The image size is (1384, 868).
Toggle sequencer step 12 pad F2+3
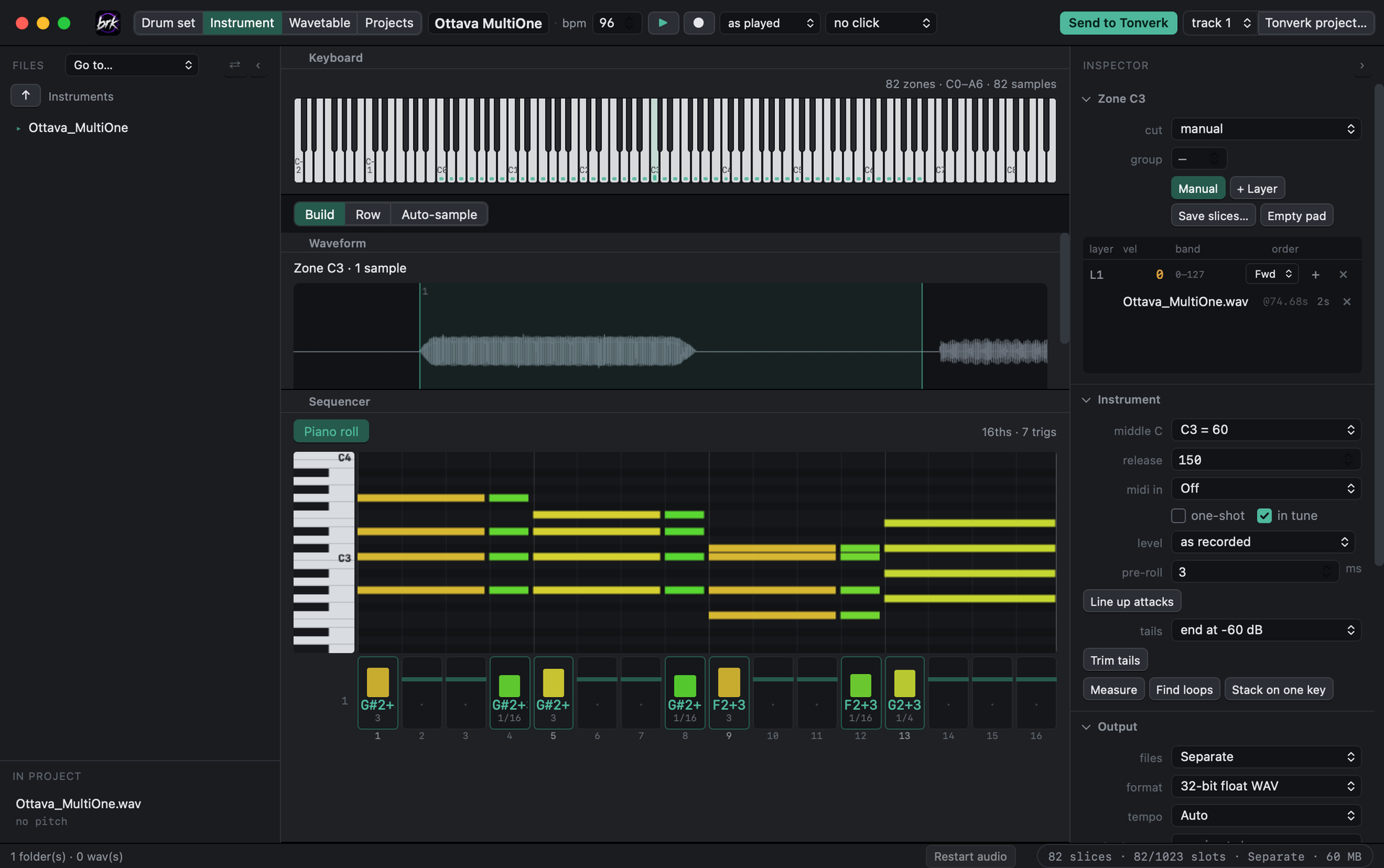point(861,692)
